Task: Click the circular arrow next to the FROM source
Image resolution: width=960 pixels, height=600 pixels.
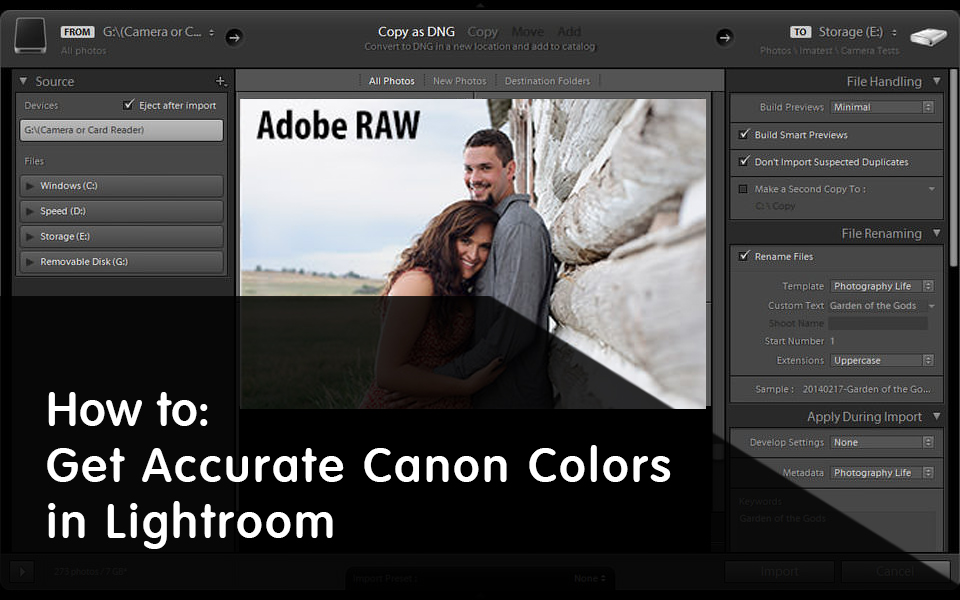Action: pyautogui.click(x=233, y=36)
